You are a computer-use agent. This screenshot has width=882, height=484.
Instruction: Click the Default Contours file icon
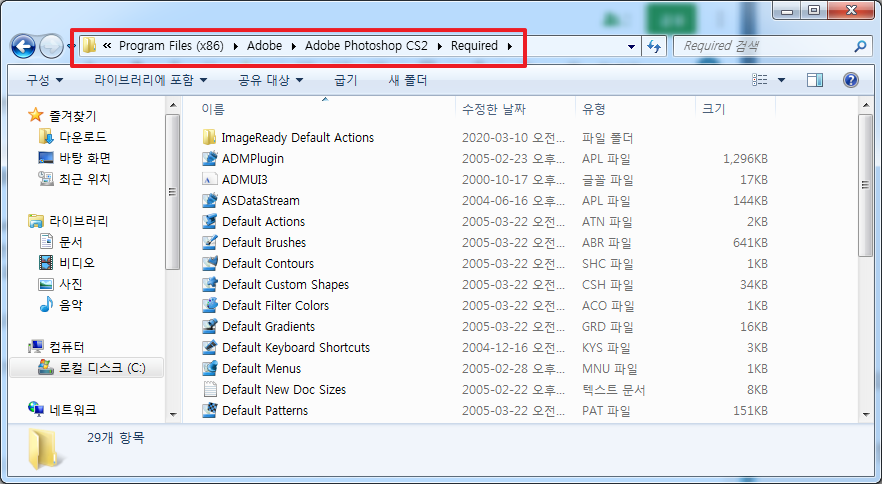point(209,263)
